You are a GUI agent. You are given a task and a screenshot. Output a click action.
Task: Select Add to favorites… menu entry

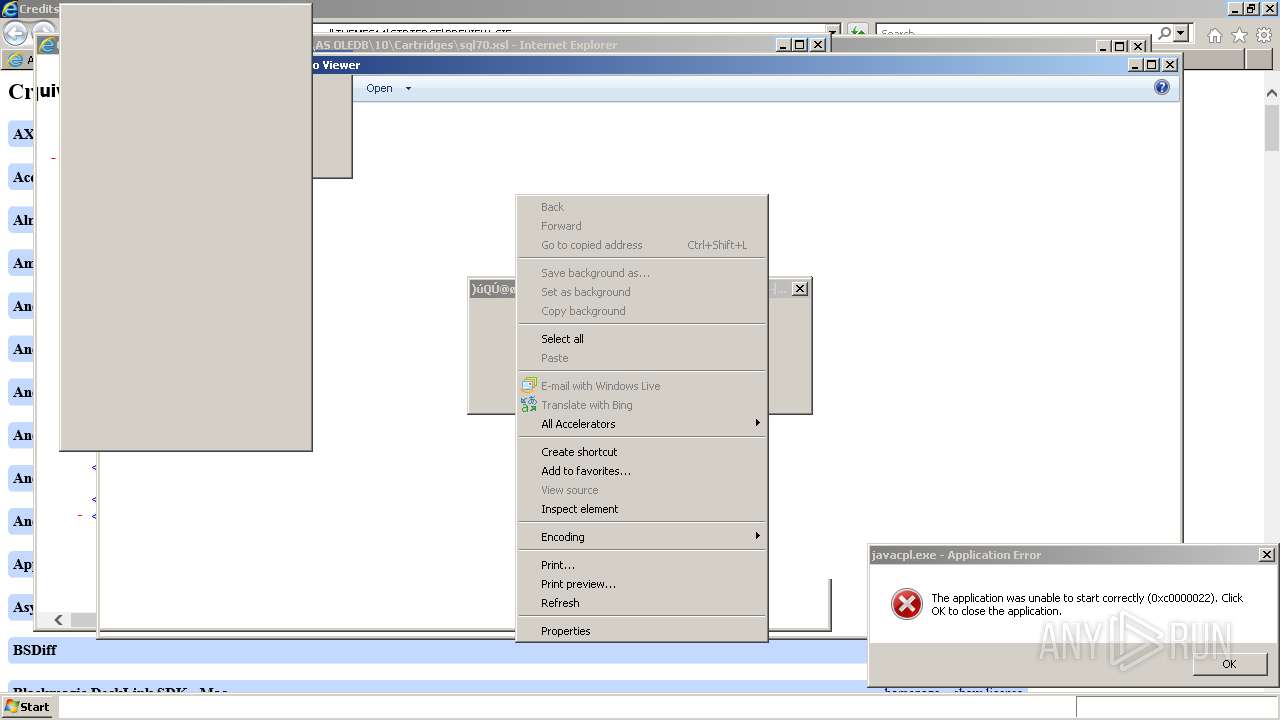[640, 471]
